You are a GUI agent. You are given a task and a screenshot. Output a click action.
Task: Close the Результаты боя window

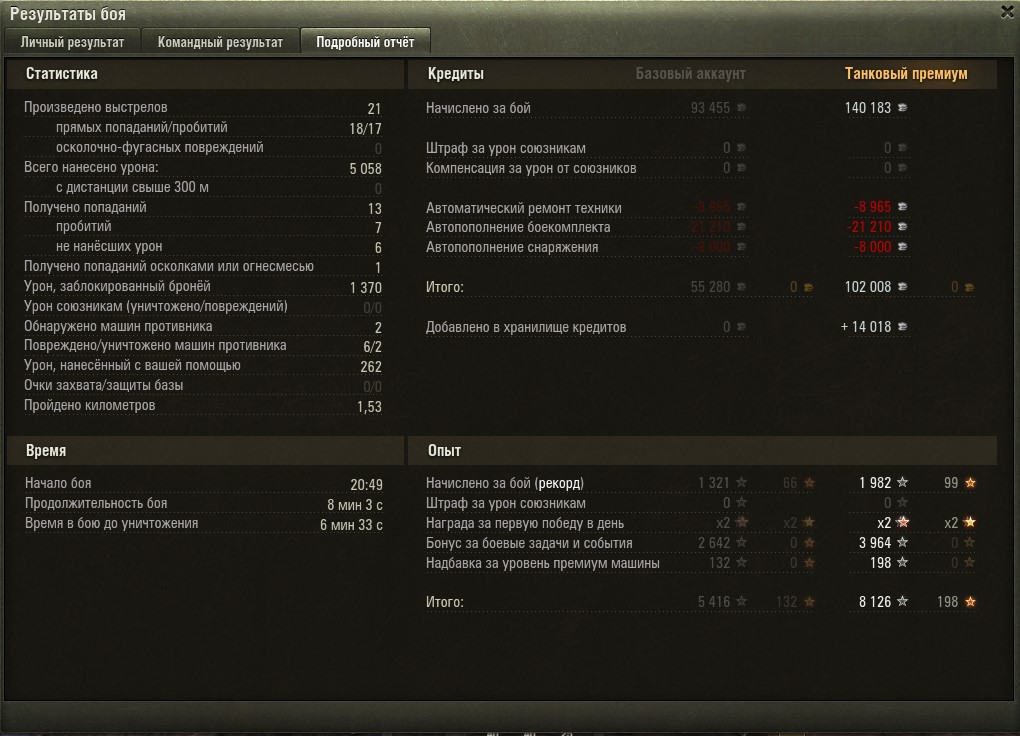pos(1007,12)
